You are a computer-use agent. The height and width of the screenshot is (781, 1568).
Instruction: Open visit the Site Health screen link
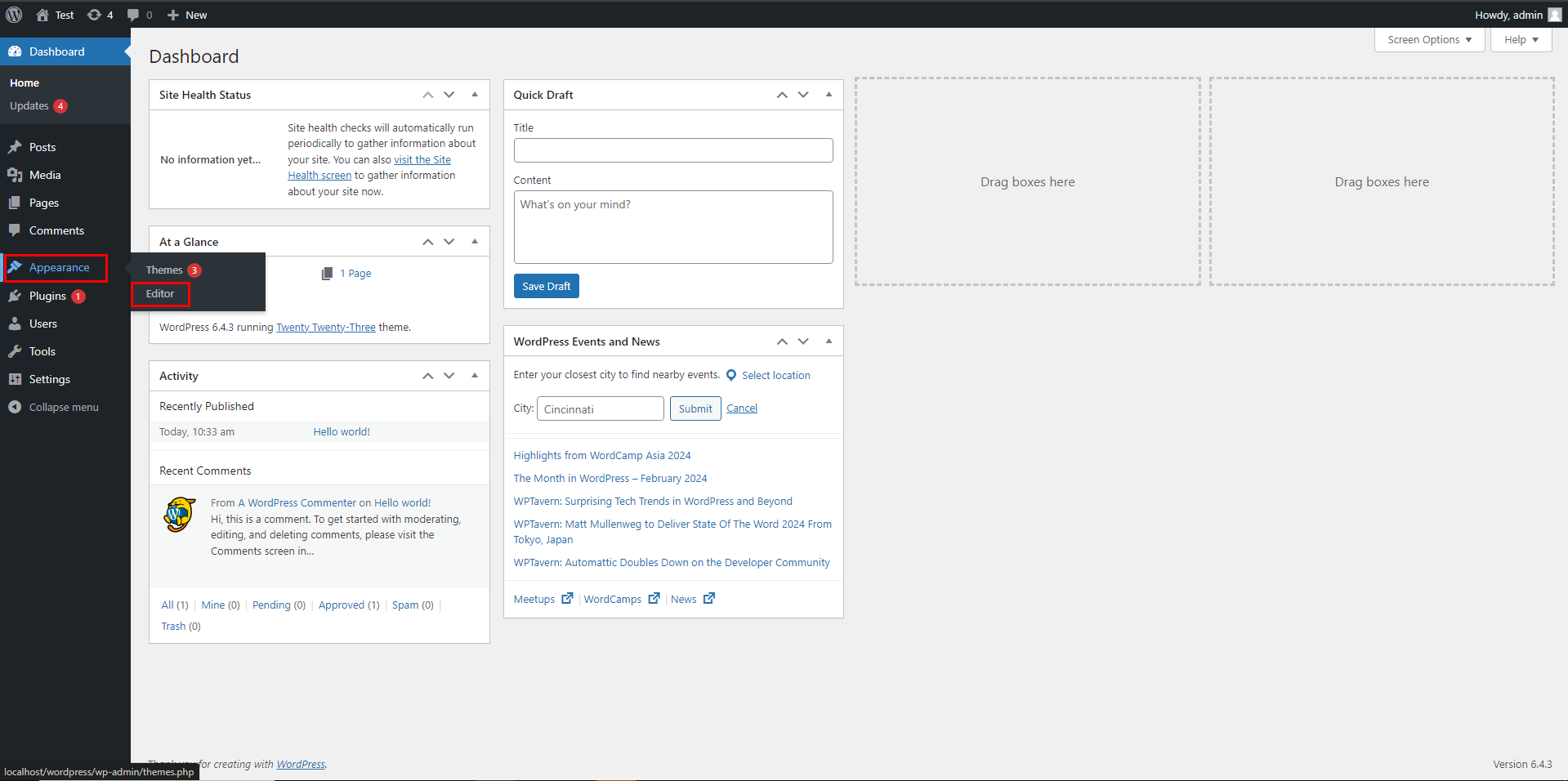(x=369, y=167)
